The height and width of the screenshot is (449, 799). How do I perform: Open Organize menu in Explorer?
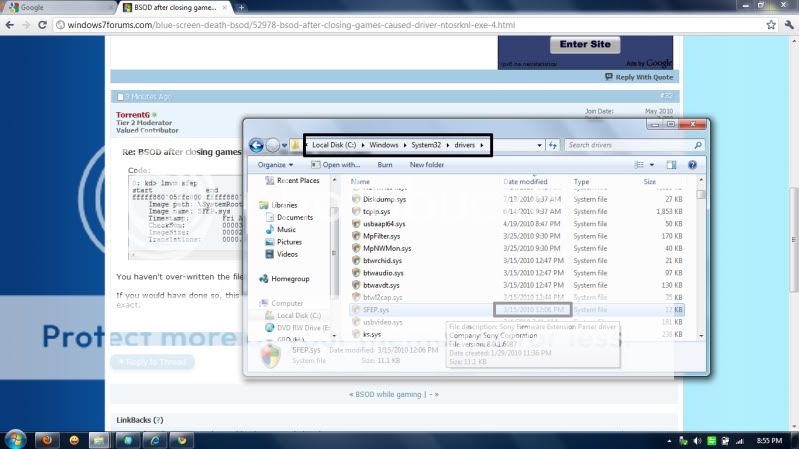[x=275, y=165]
